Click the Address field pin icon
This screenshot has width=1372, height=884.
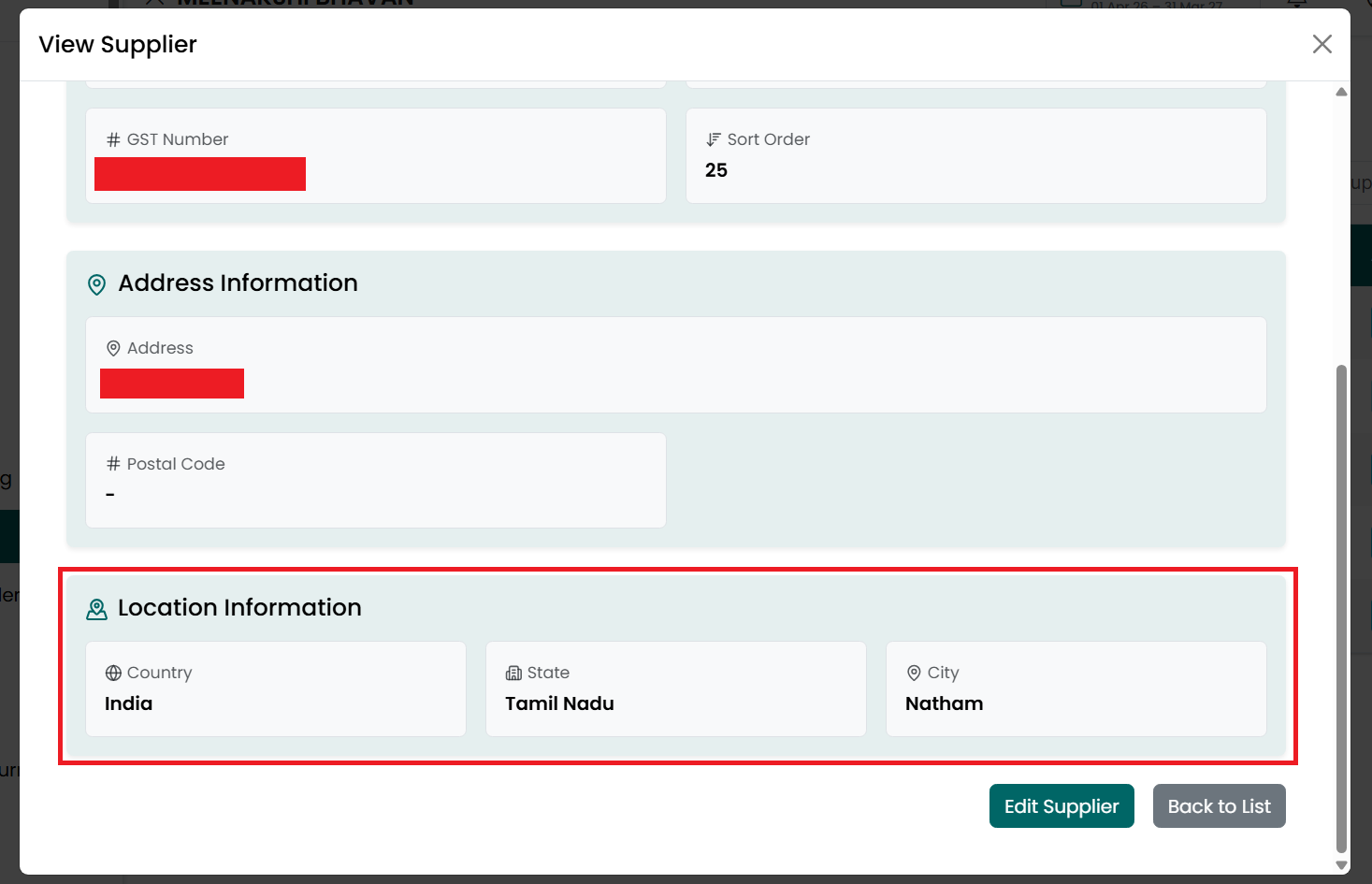[x=113, y=348]
